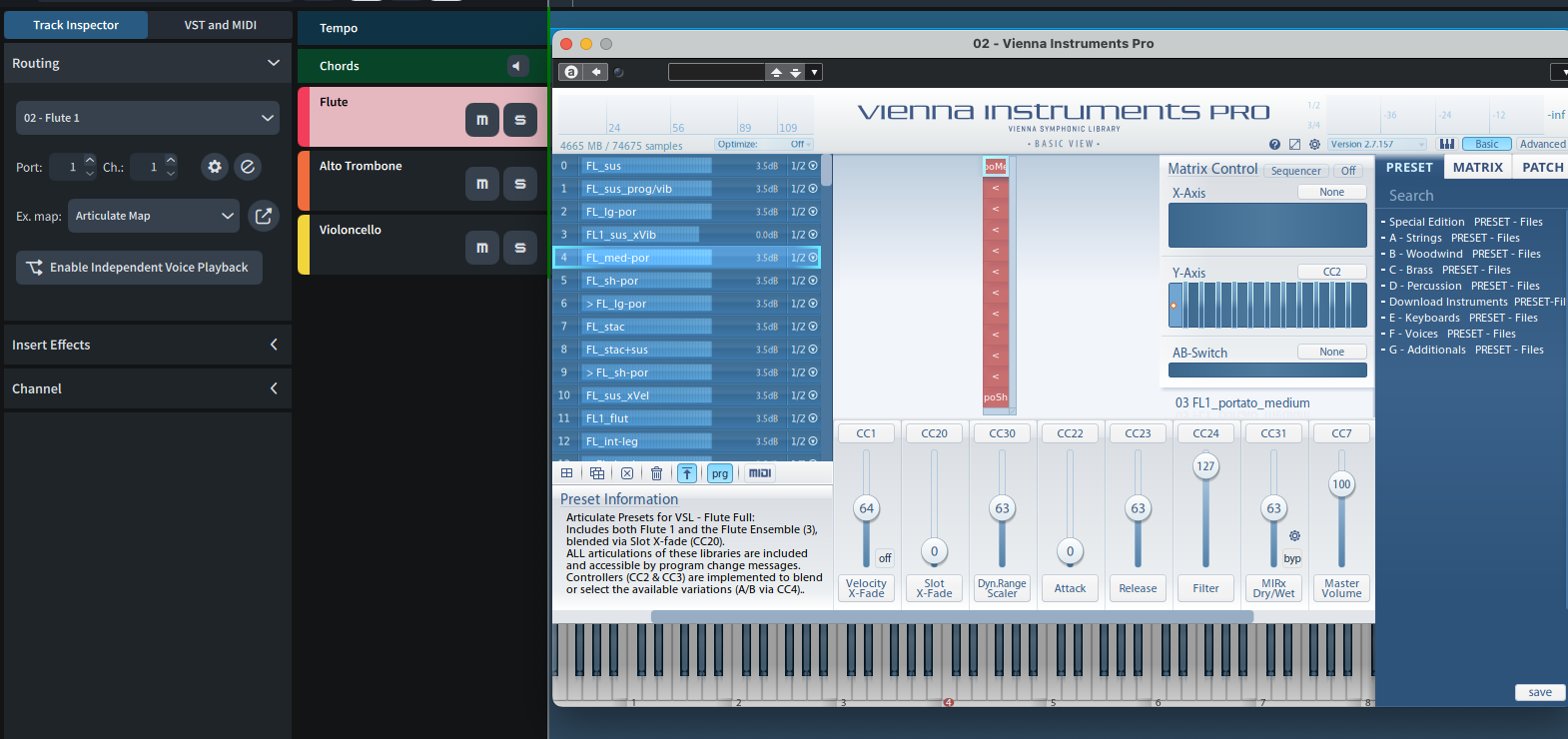Solo the Alto Trombone track
1568x739 pixels.
[x=520, y=184]
